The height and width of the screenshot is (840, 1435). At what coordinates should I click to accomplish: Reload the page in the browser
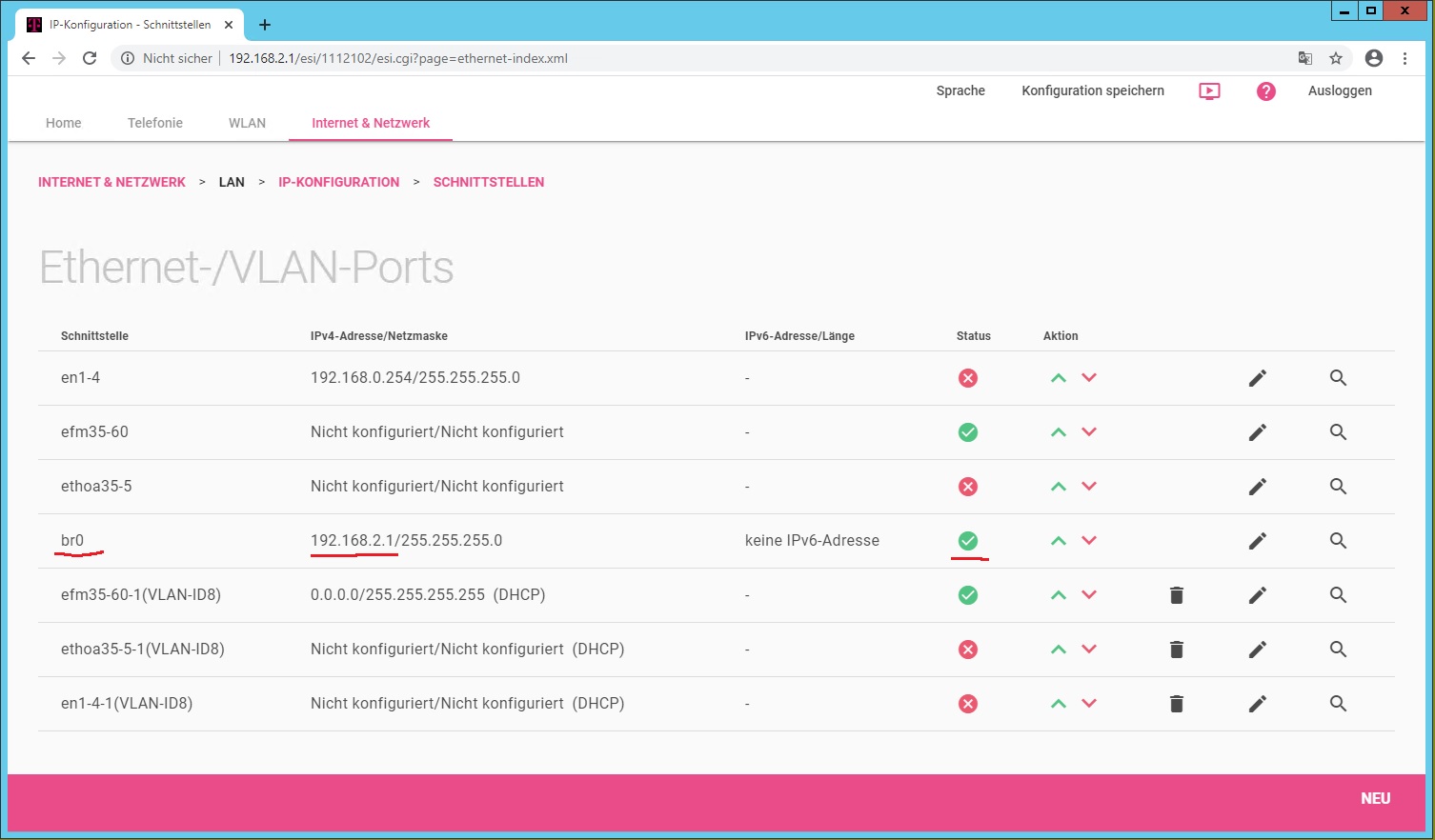(x=90, y=58)
